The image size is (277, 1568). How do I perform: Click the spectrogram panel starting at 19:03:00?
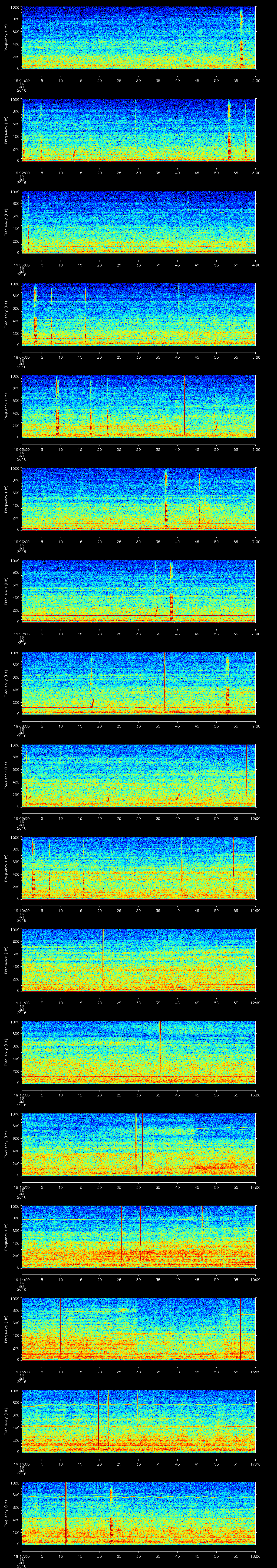pyautogui.click(x=139, y=222)
